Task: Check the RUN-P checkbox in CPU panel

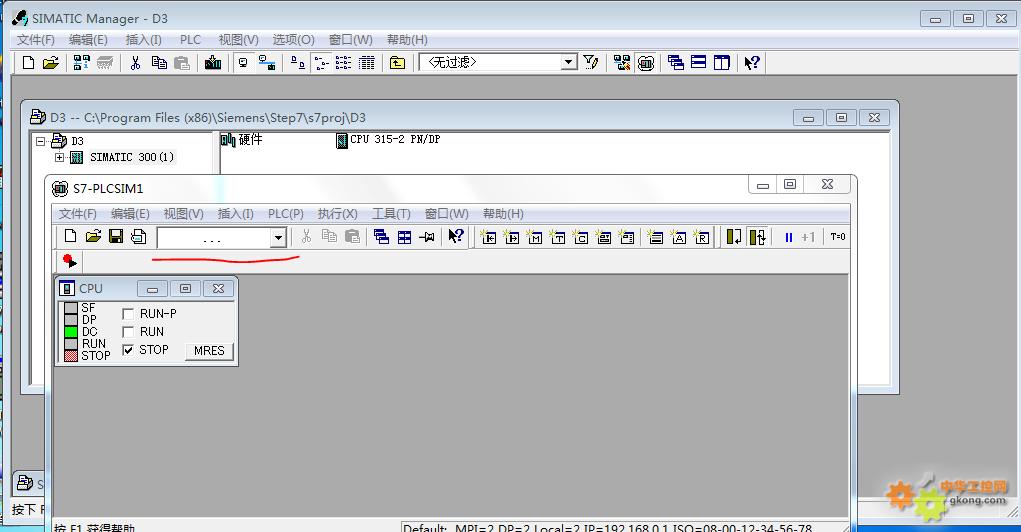Action: [128, 314]
